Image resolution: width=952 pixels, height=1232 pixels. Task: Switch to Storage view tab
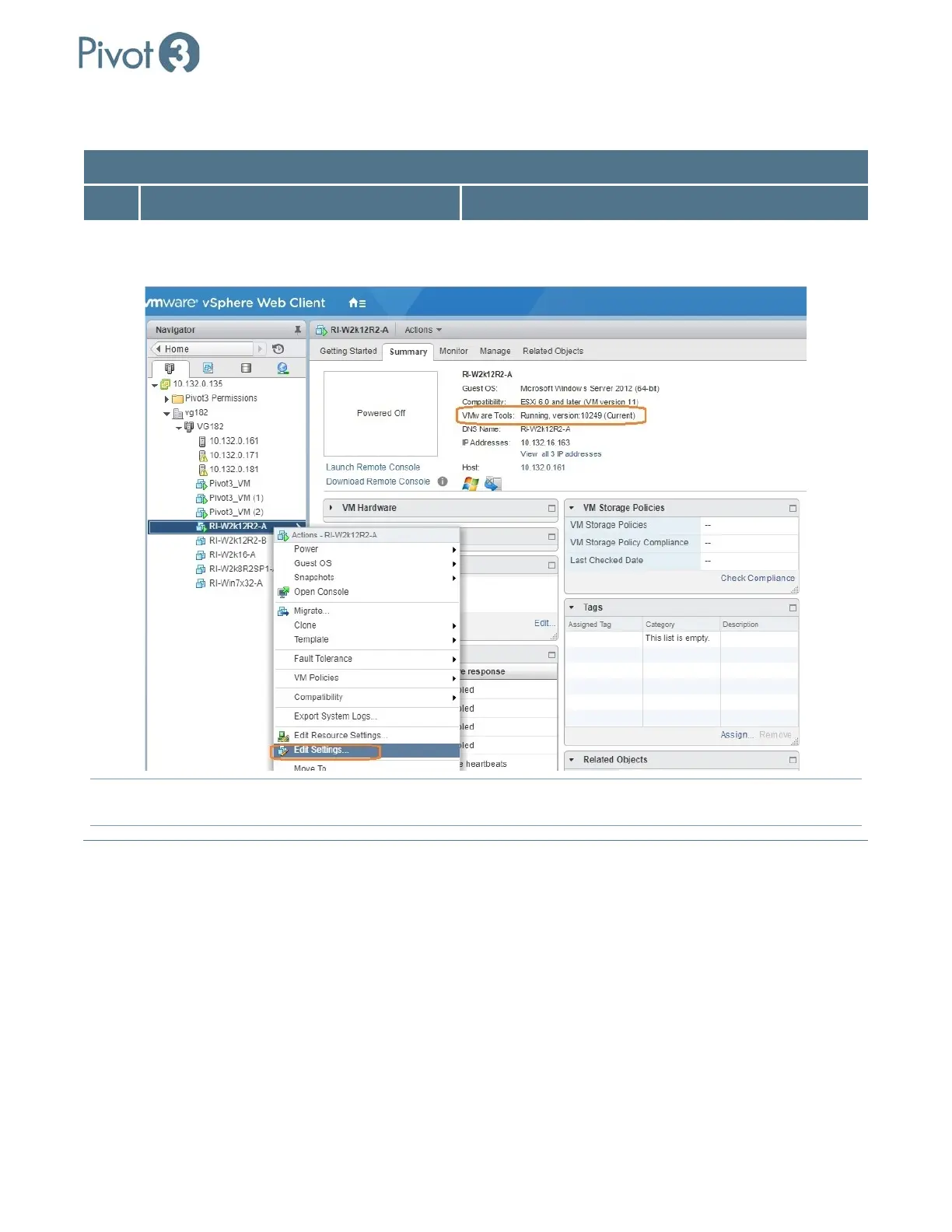pos(246,368)
